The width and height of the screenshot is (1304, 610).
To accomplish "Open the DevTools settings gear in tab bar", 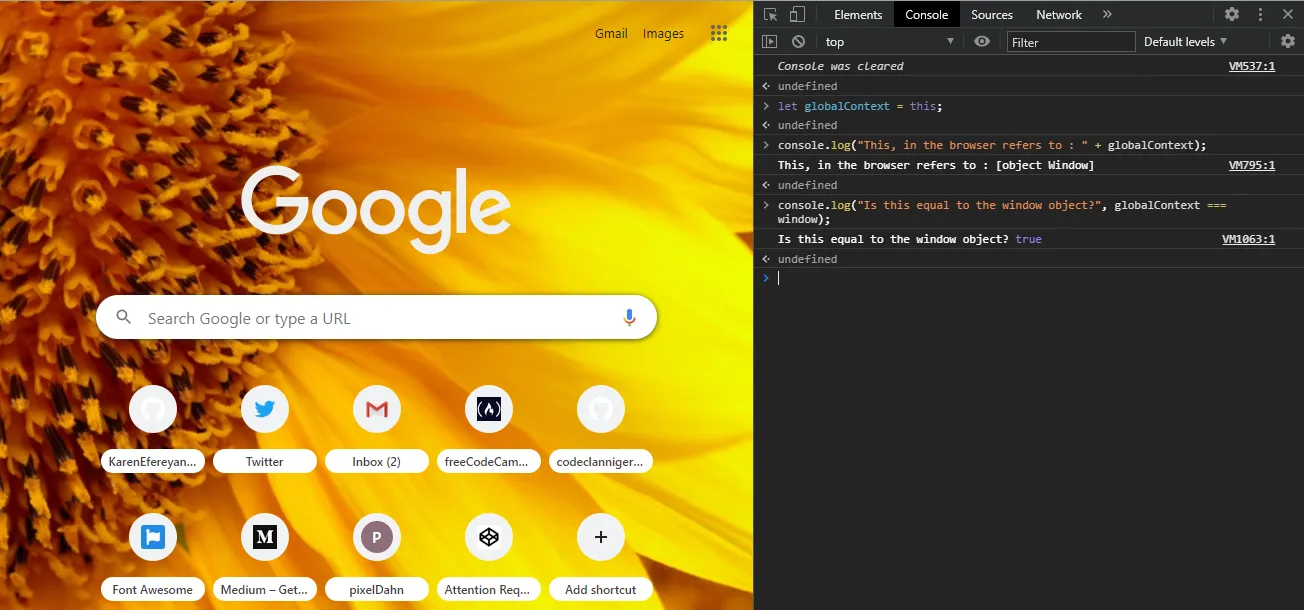I will [x=1232, y=14].
